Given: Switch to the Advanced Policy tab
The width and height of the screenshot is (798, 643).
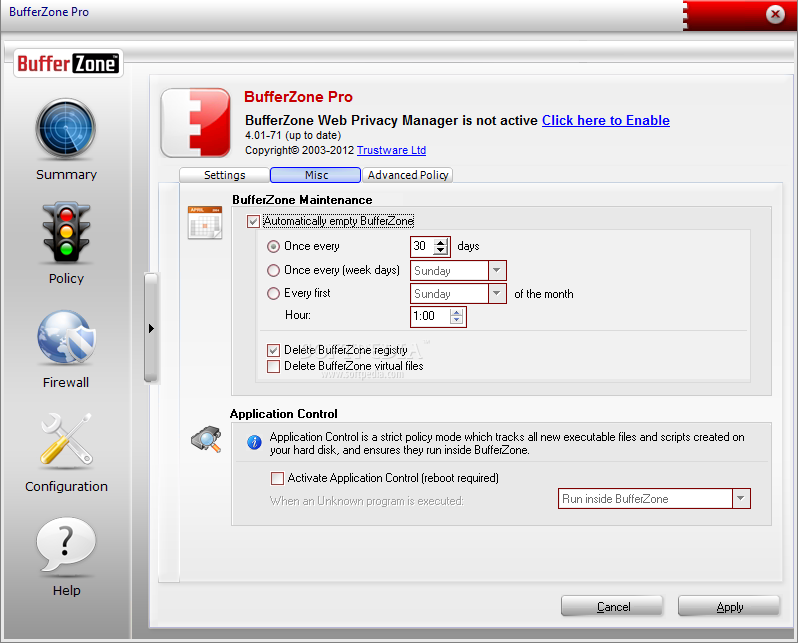Looking at the screenshot, I should [x=408, y=175].
